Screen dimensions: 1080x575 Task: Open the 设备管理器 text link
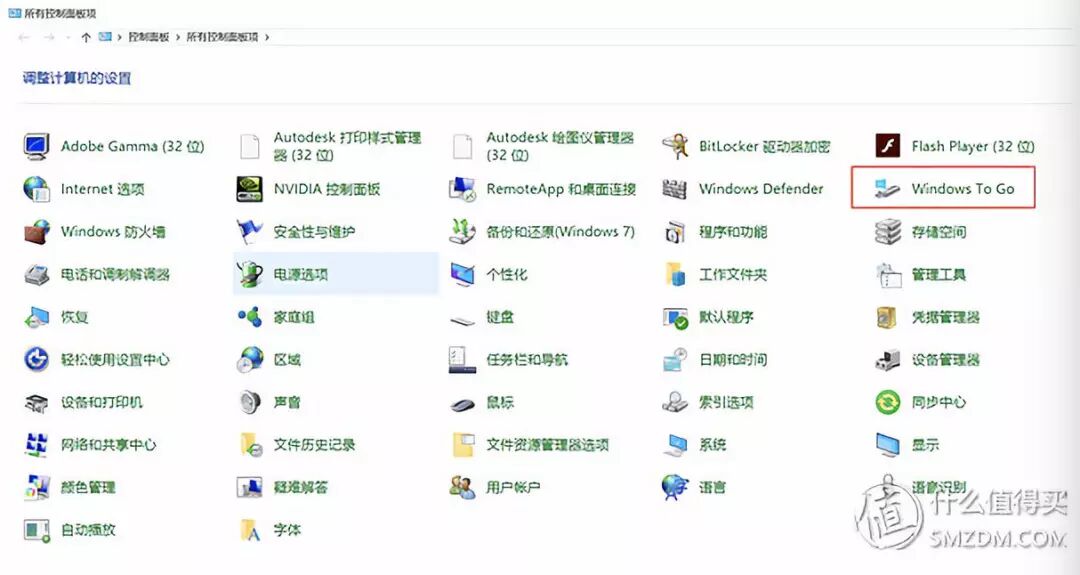945,359
